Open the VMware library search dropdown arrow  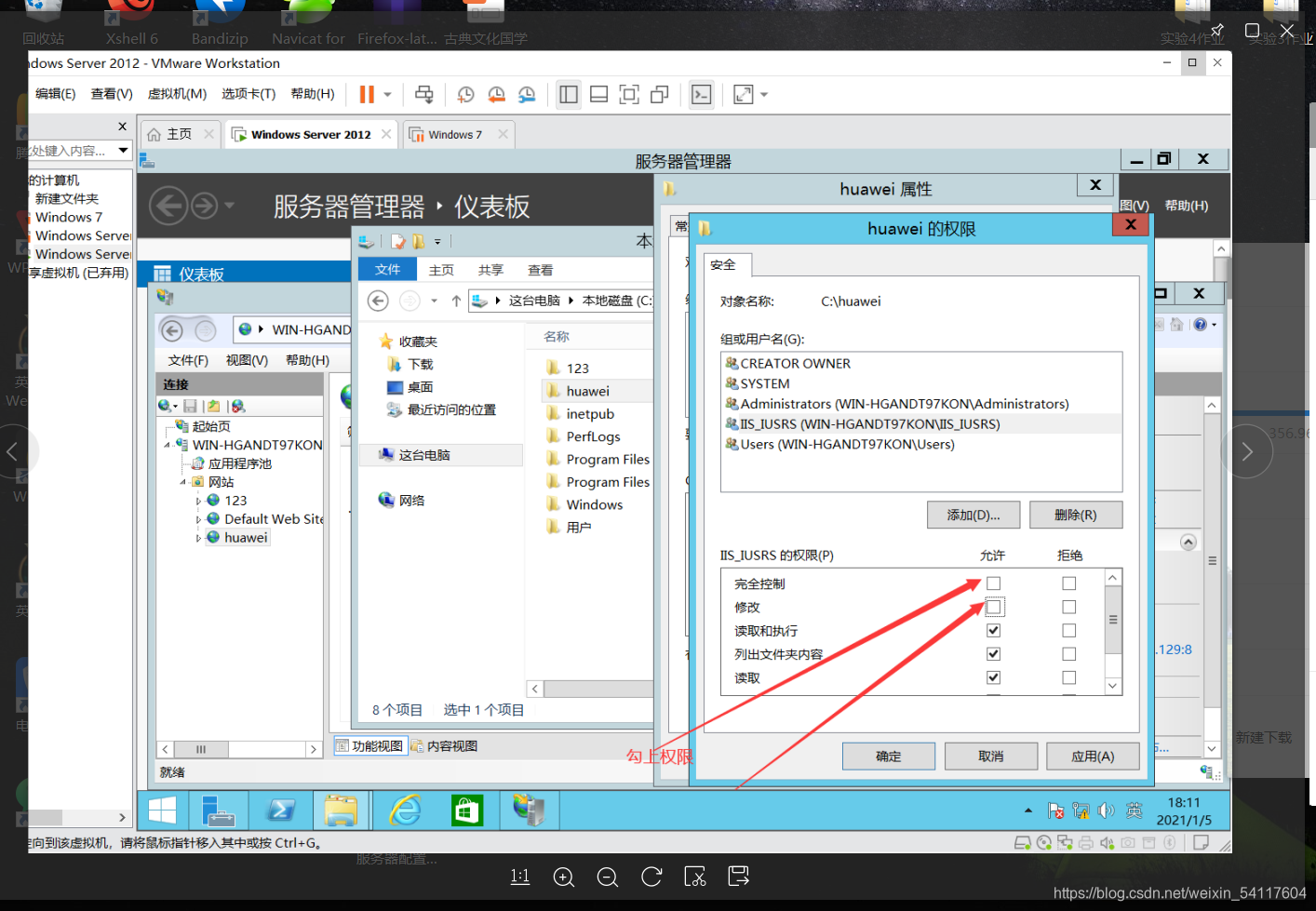(x=123, y=150)
